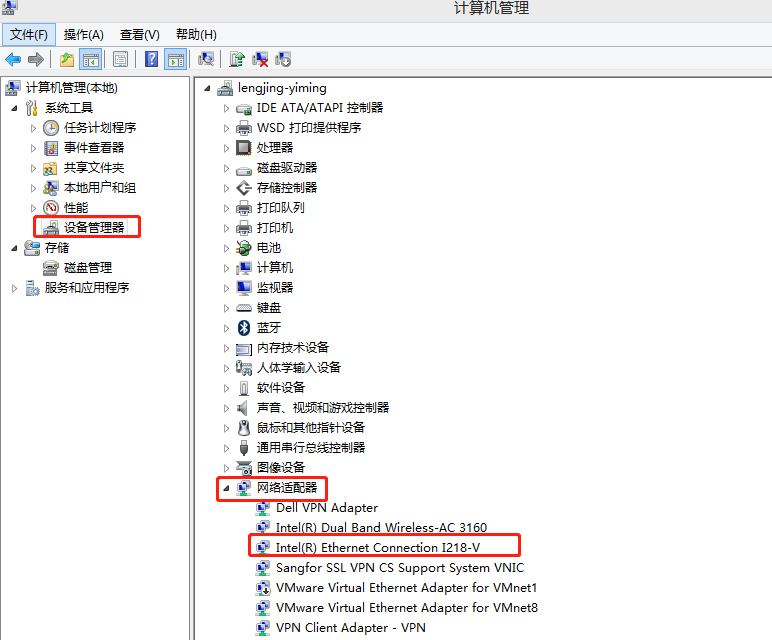Click the Up one level folder icon

pos(66,60)
